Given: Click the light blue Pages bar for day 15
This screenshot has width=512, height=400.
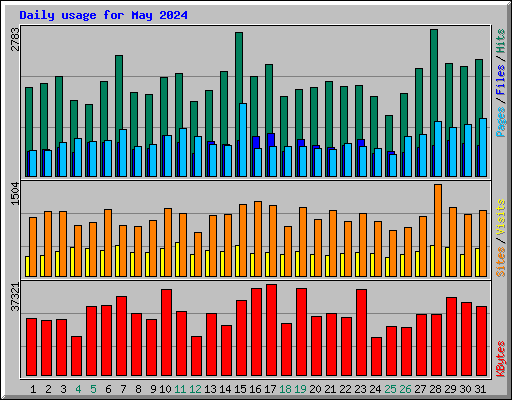Looking at the screenshot, I should [x=243, y=140].
